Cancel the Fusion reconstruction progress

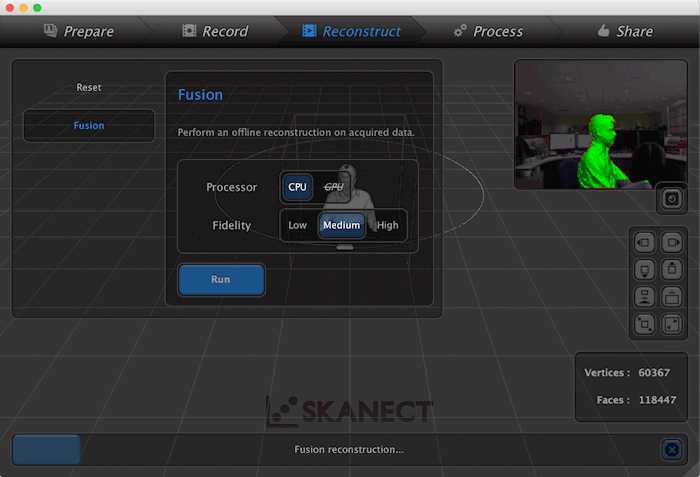point(672,450)
